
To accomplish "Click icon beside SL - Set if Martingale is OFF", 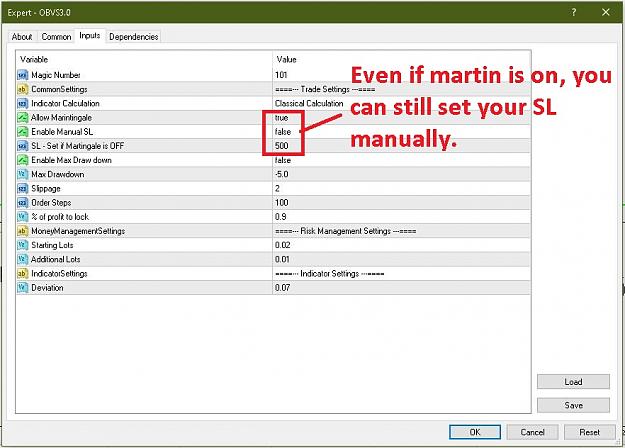I will 23,146.
